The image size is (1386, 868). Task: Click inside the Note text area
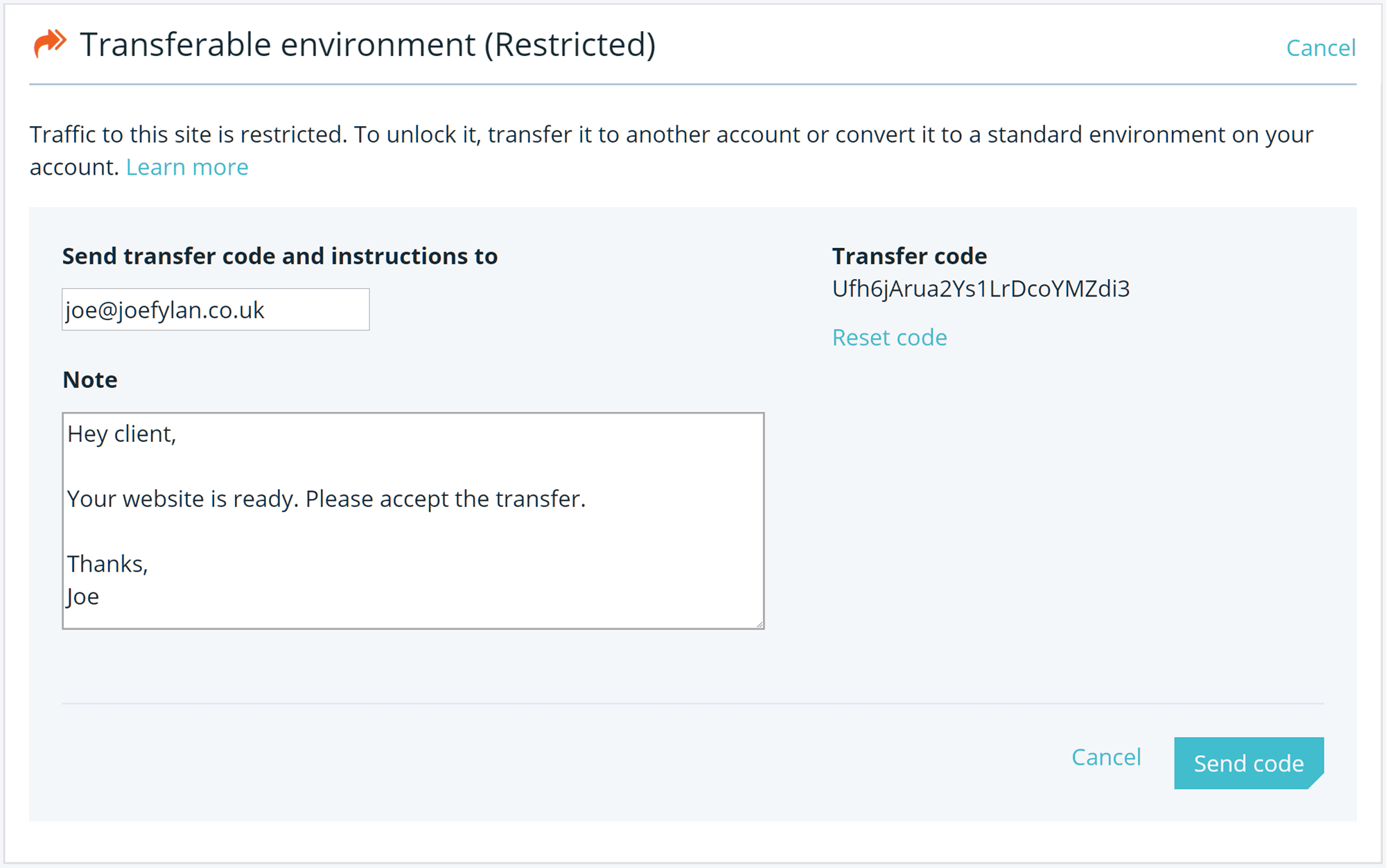(x=413, y=521)
